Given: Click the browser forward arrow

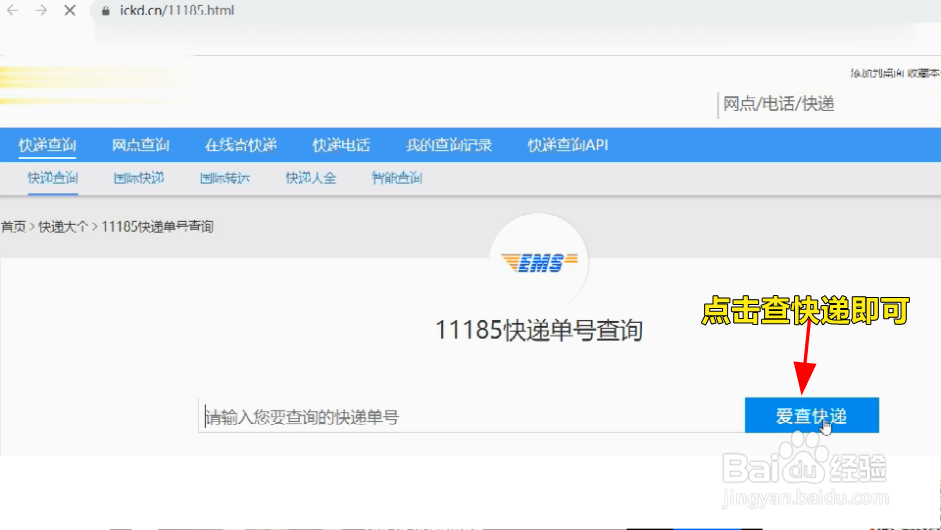Looking at the screenshot, I should pyautogui.click(x=41, y=10).
